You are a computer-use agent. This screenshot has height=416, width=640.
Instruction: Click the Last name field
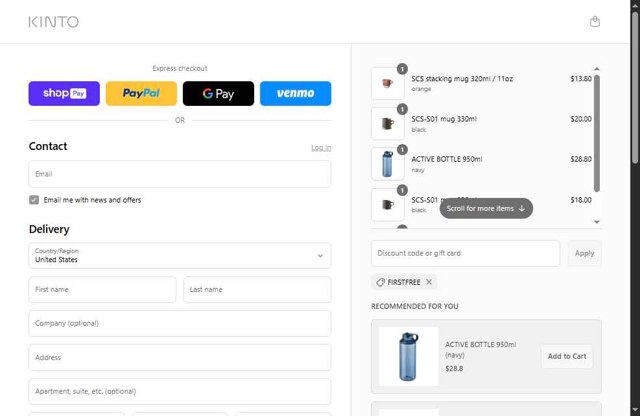[257, 289]
